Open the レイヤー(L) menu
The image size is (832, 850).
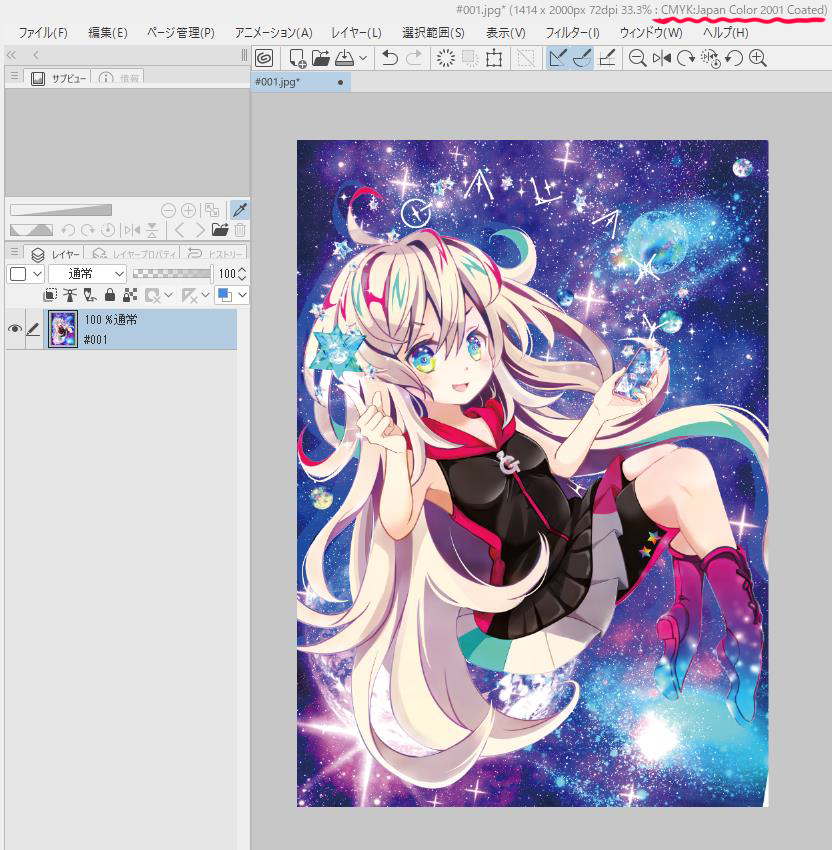pyautogui.click(x=356, y=33)
